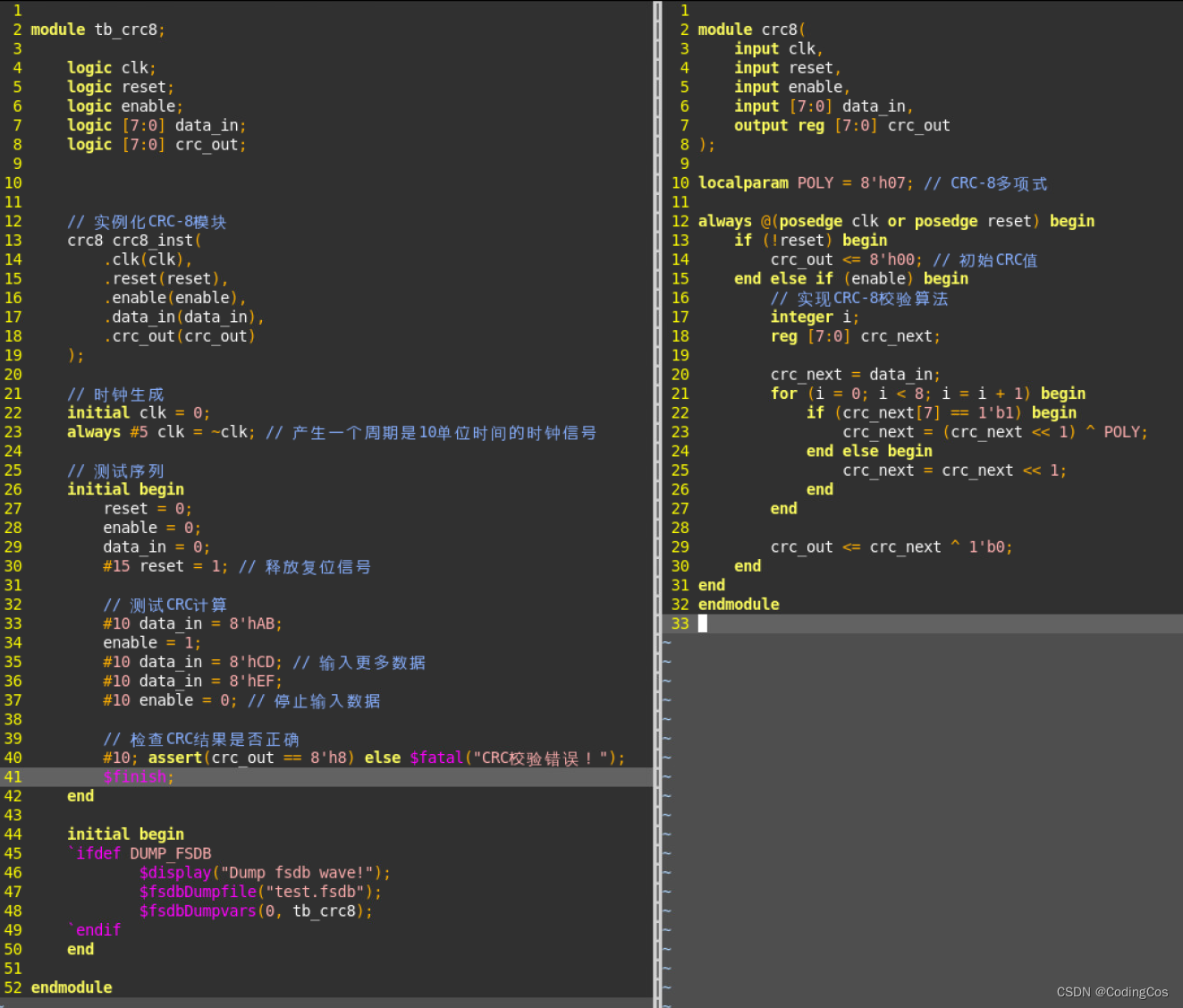
Task: Click 'endmodule' on line 52 left pane
Action: [72, 987]
